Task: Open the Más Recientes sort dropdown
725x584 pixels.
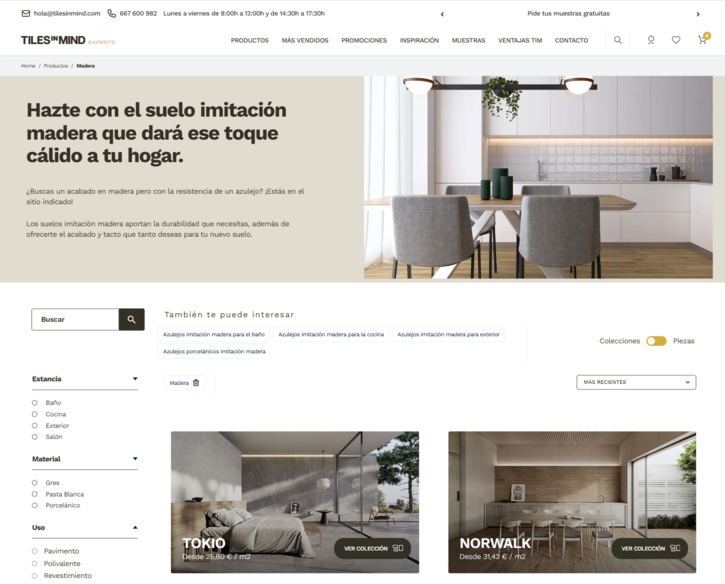Action: pyautogui.click(x=636, y=382)
